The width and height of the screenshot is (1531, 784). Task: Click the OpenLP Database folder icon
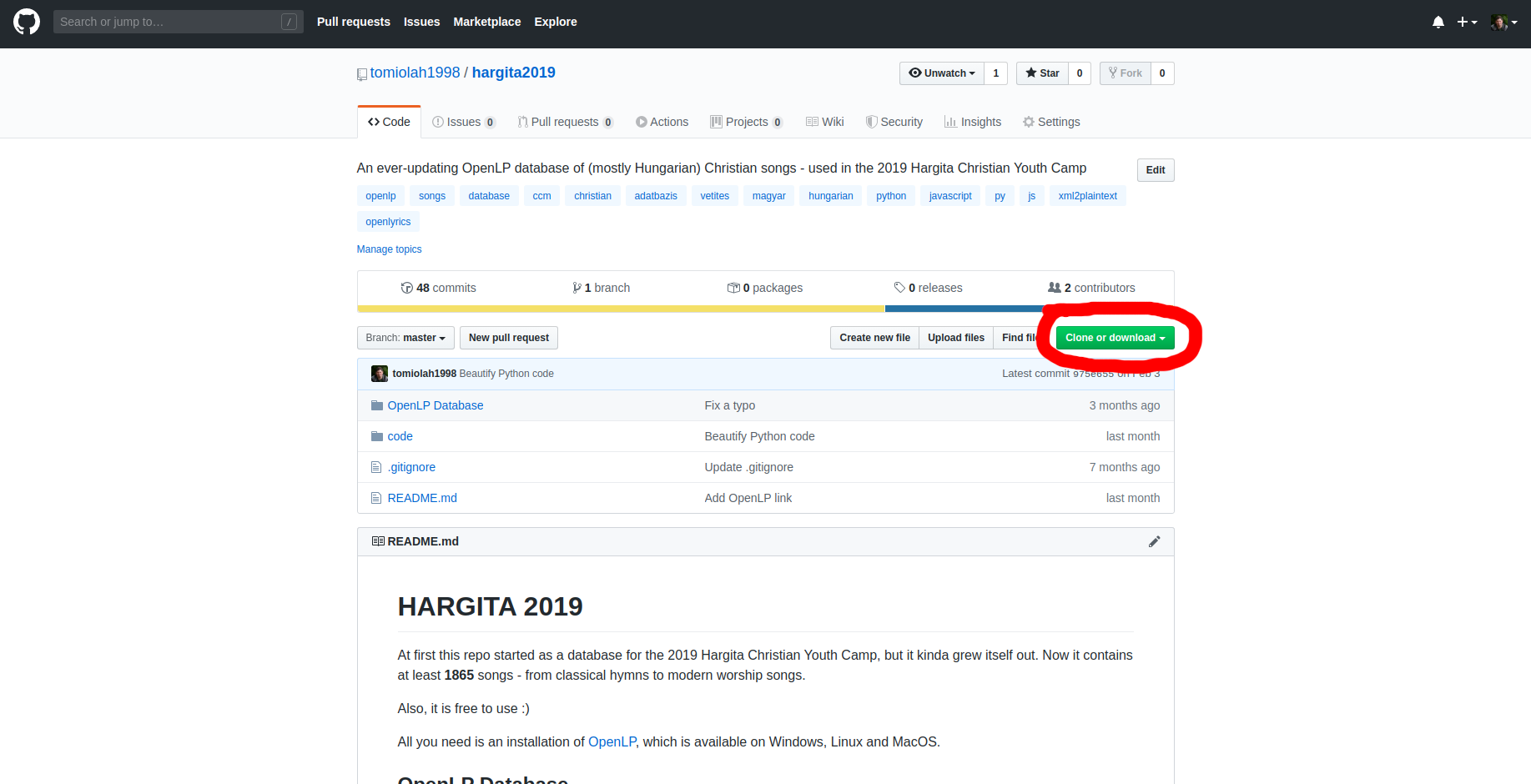tap(377, 405)
